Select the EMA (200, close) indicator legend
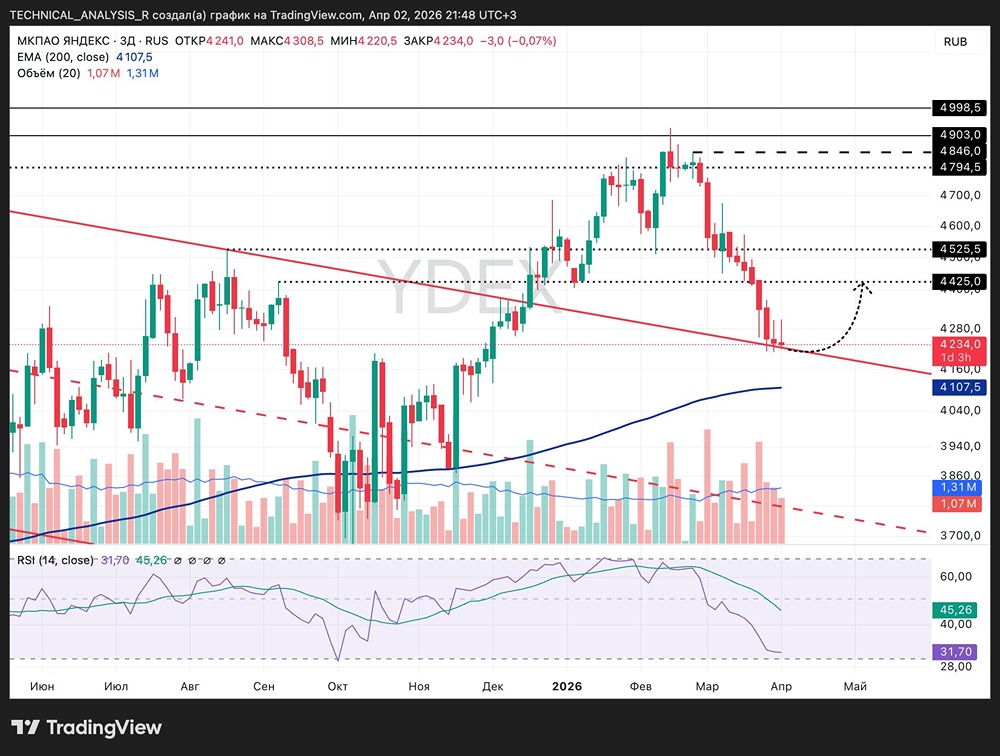Image resolution: width=1000 pixels, height=756 pixels. pos(63,57)
